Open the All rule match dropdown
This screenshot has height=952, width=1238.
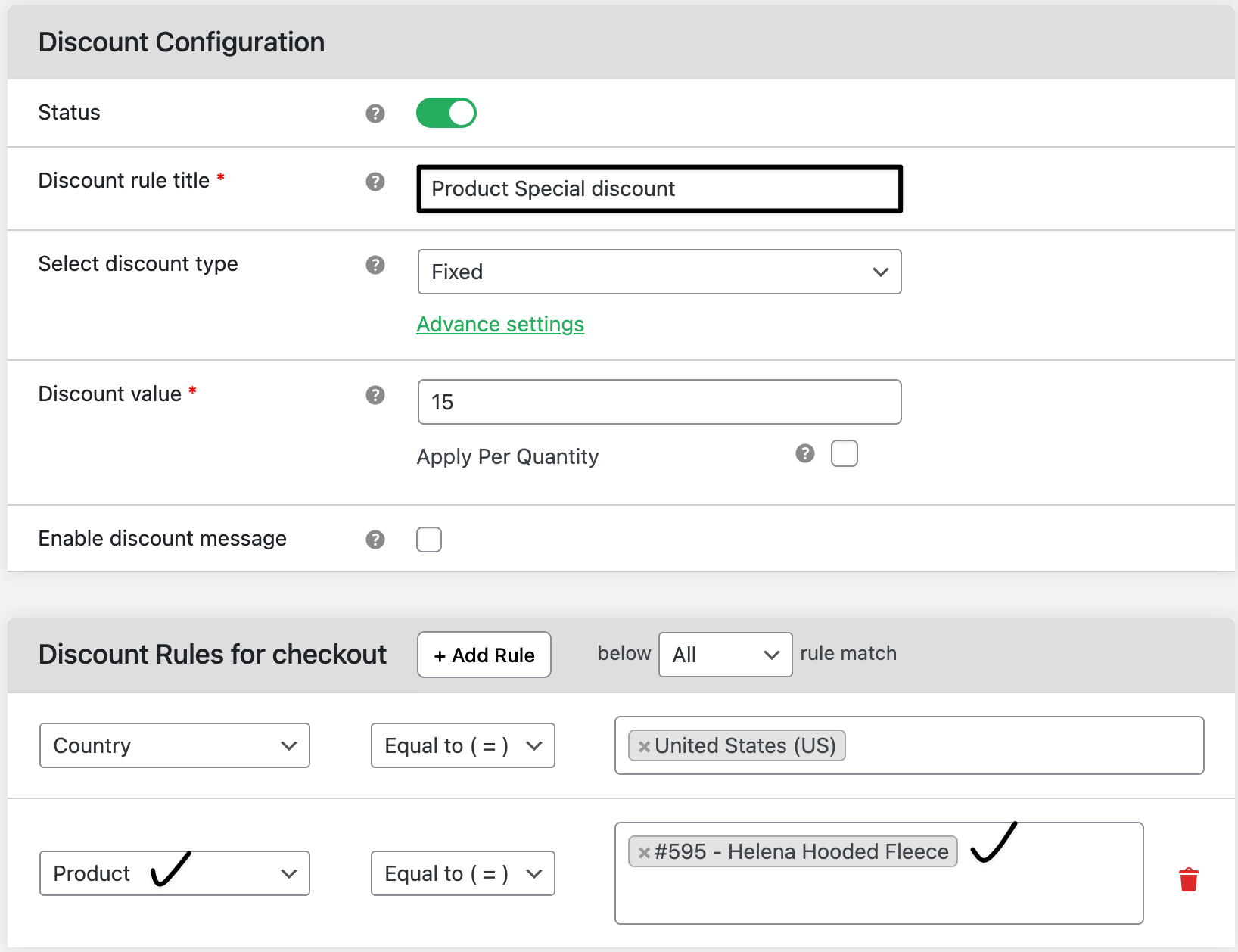pyautogui.click(x=725, y=655)
